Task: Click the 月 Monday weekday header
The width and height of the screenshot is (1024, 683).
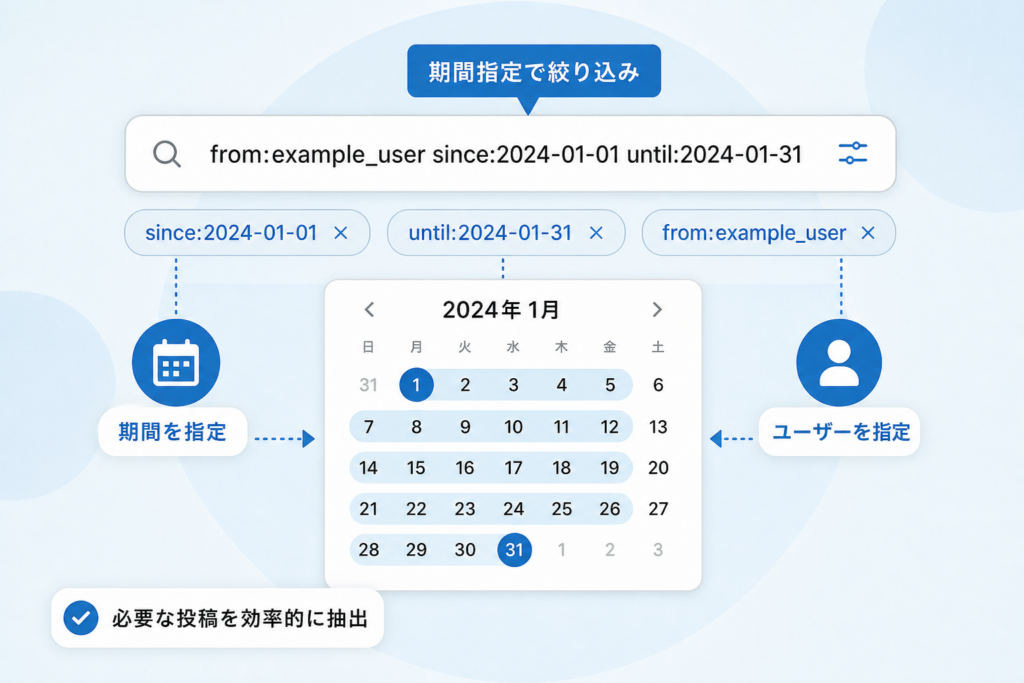Action: pos(417,347)
